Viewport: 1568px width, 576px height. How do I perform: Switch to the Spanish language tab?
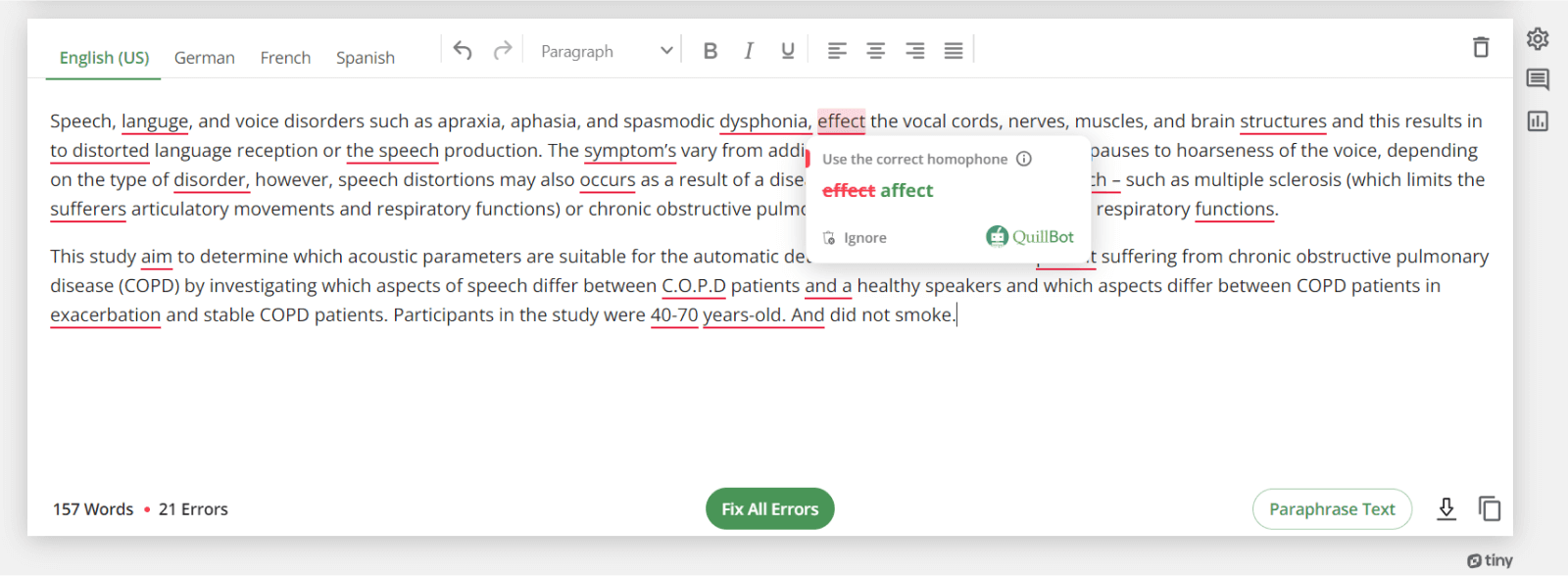click(365, 58)
